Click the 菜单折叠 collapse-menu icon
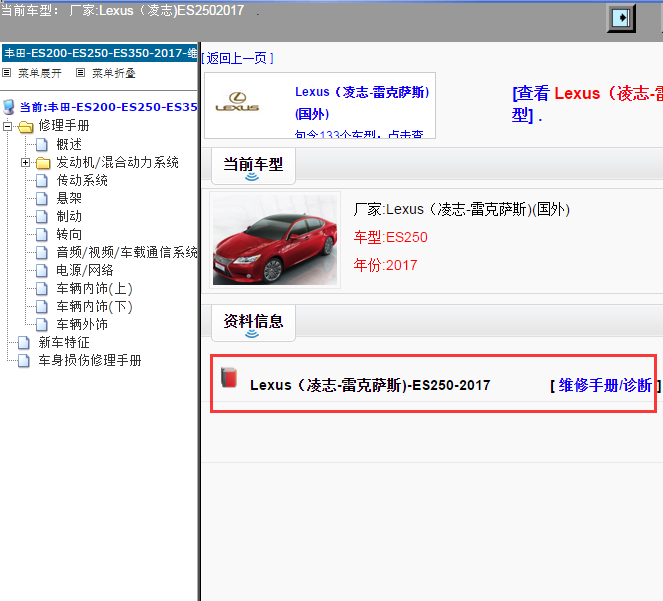 pos(80,73)
